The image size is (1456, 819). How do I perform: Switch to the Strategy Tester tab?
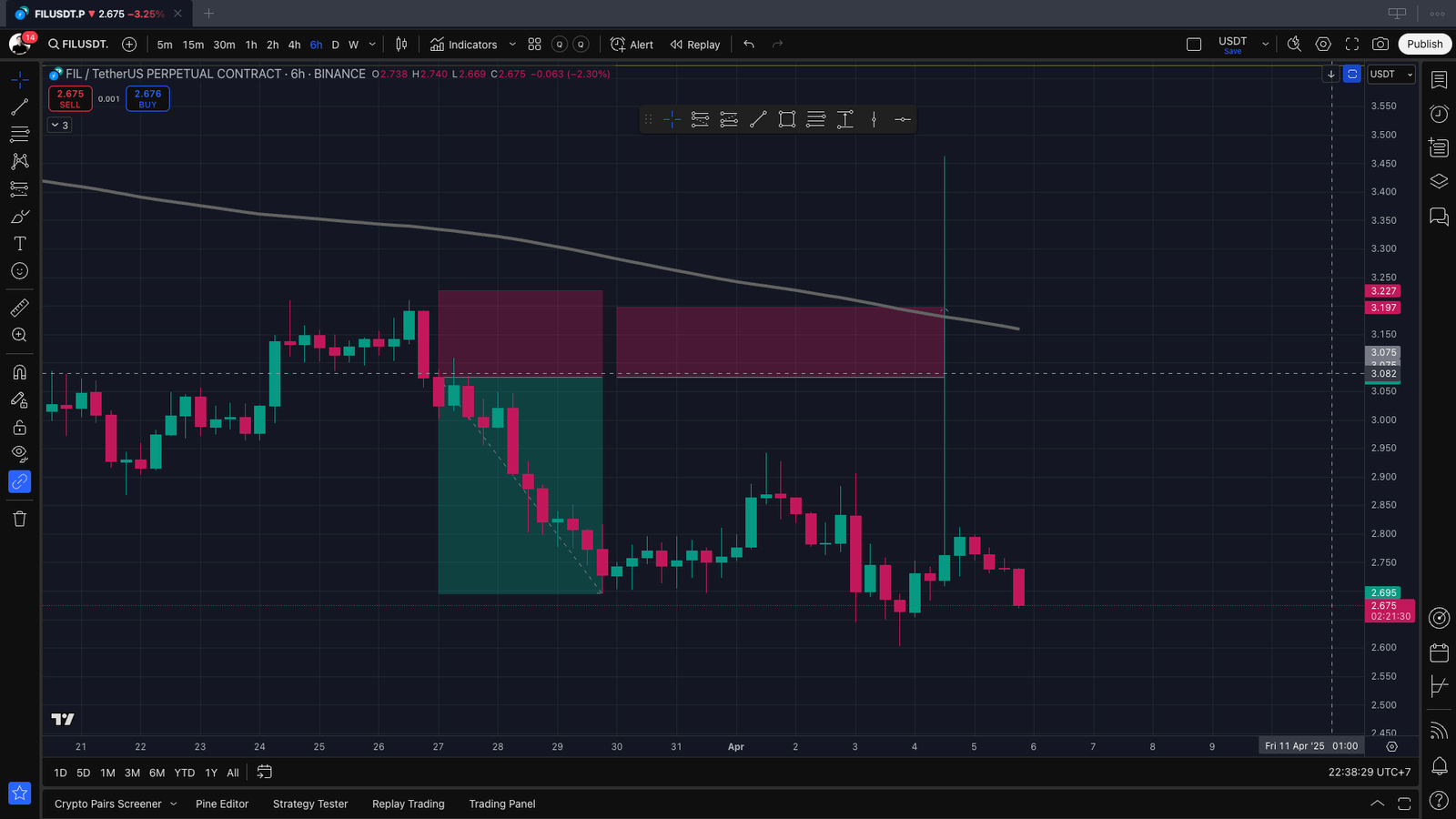(x=310, y=804)
